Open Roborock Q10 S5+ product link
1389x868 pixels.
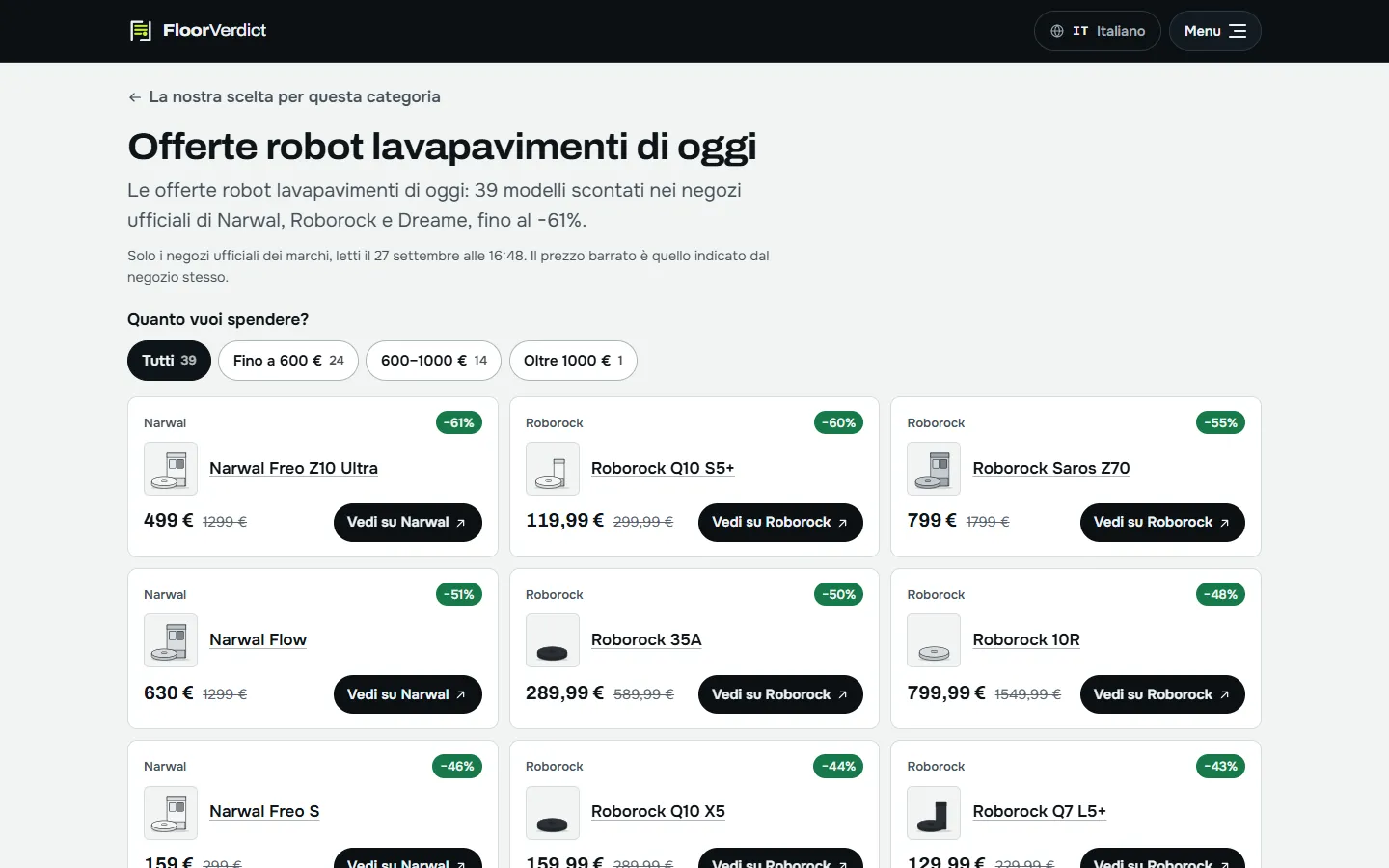tap(663, 468)
